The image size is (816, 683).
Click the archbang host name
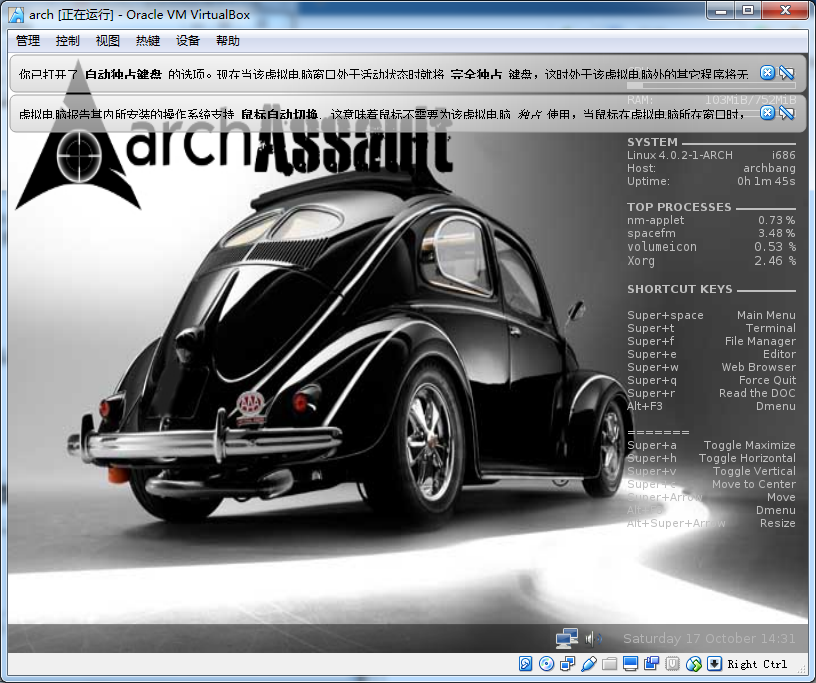[x=769, y=168]
